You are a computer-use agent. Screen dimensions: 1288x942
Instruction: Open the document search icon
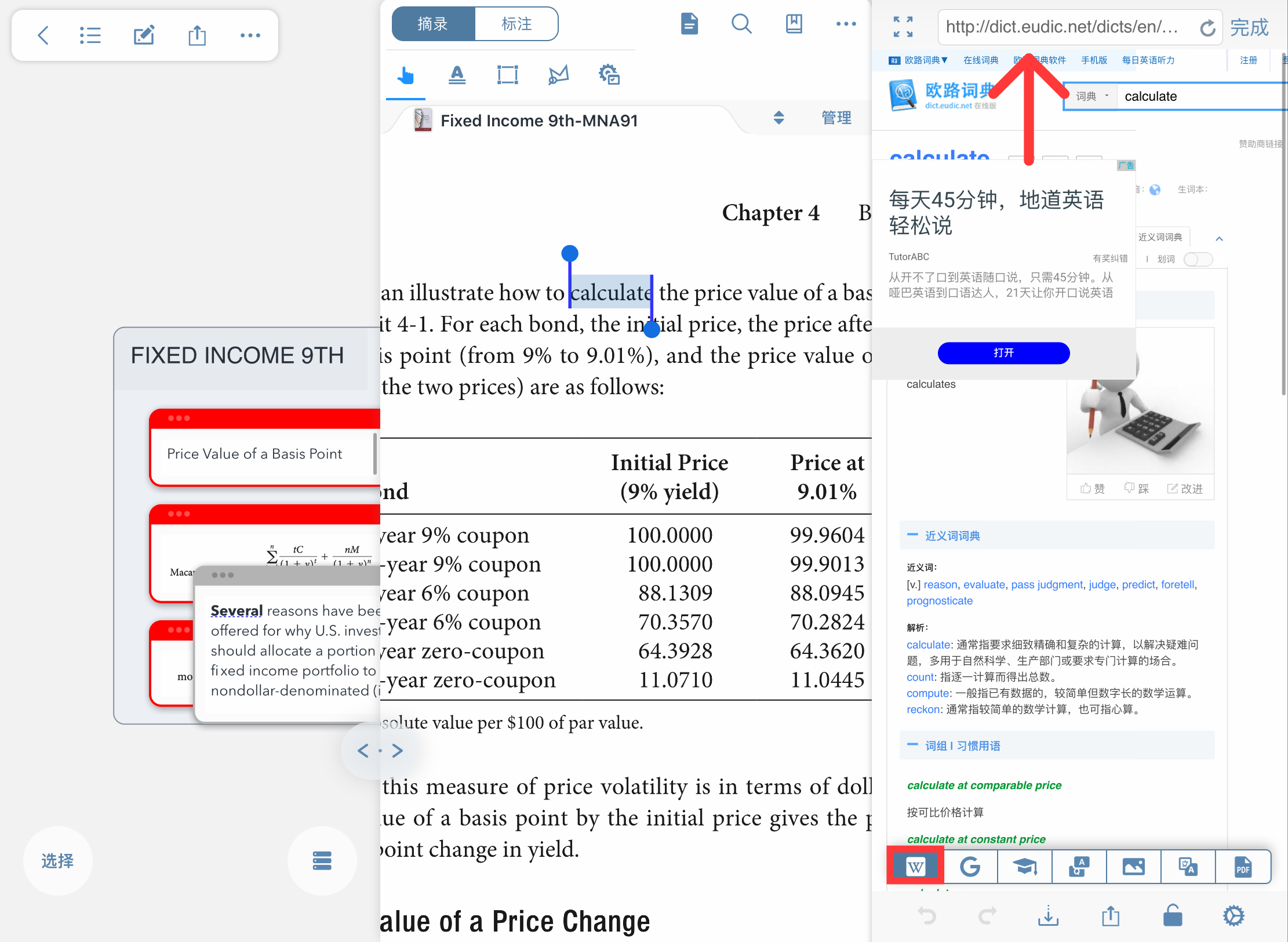tap(741, 24)
